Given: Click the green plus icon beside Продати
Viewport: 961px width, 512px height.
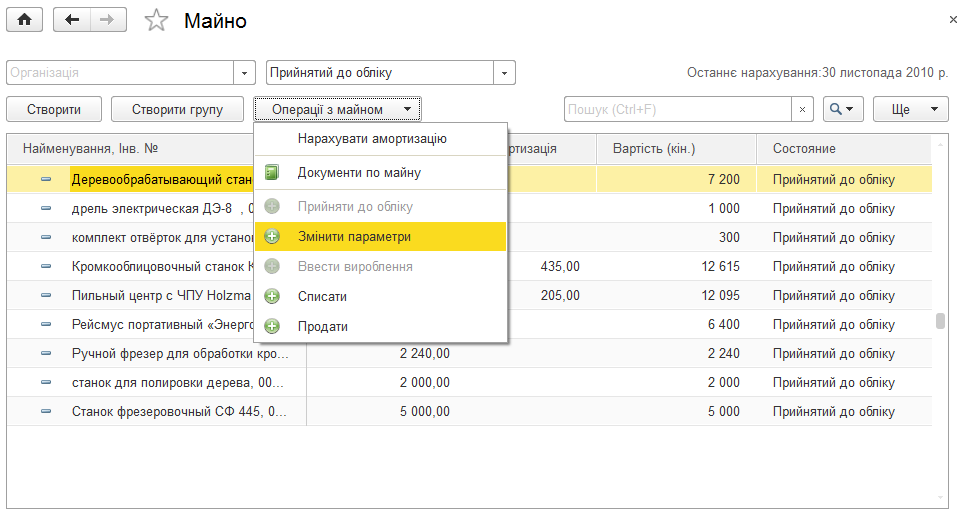Looking at the screenshot, I should coord(272,326).
